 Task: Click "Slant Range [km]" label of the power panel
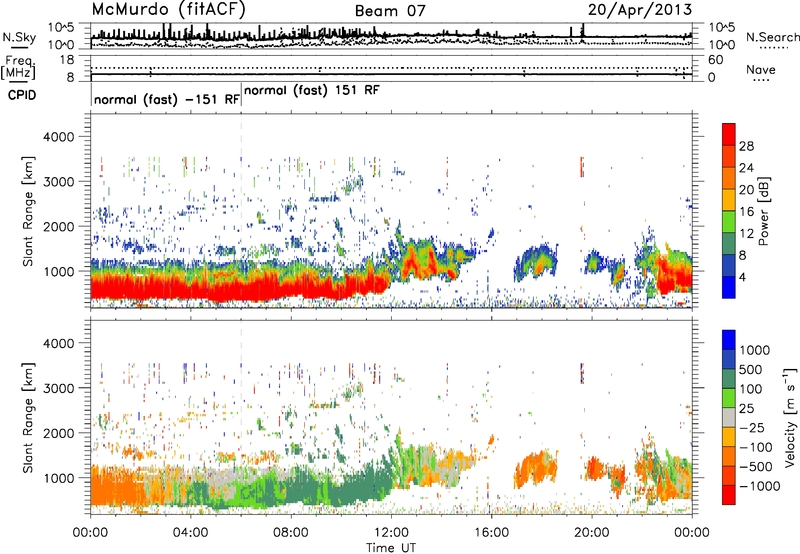28,211
